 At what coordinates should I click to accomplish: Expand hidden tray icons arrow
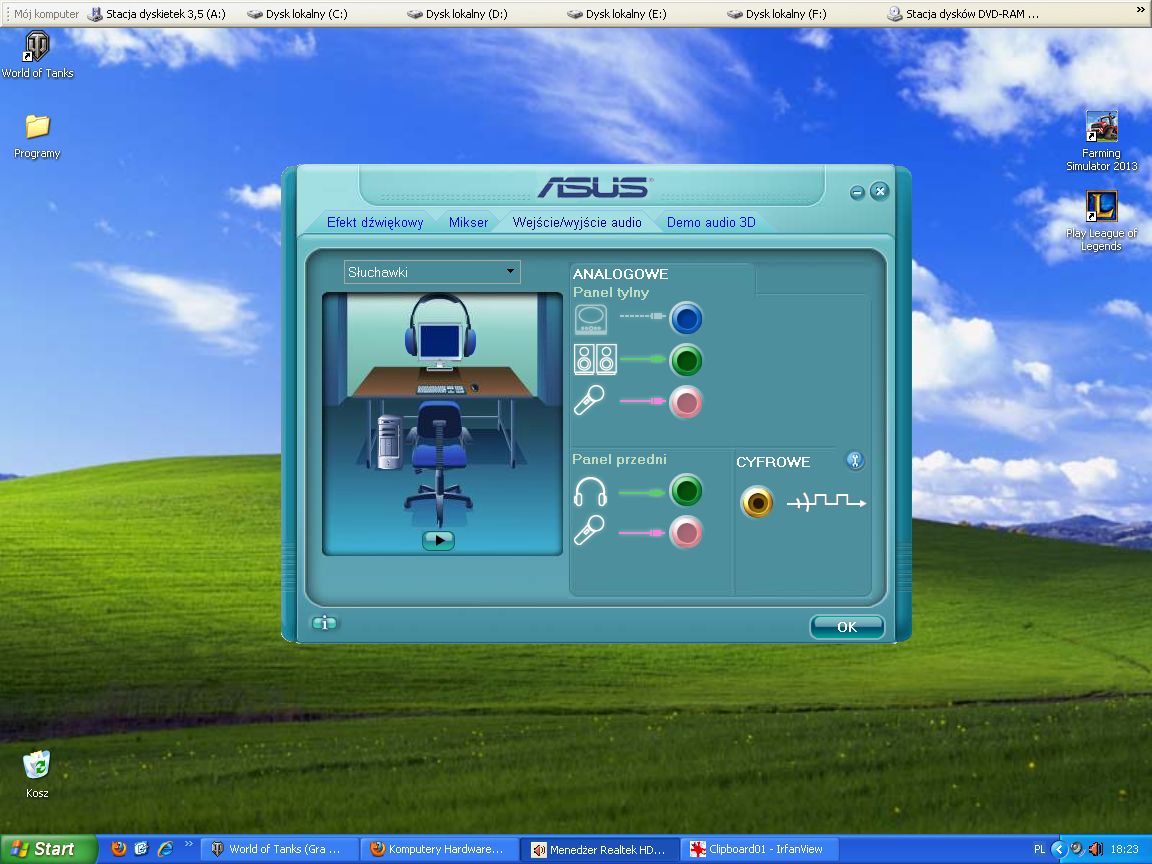pos(1058,849)
